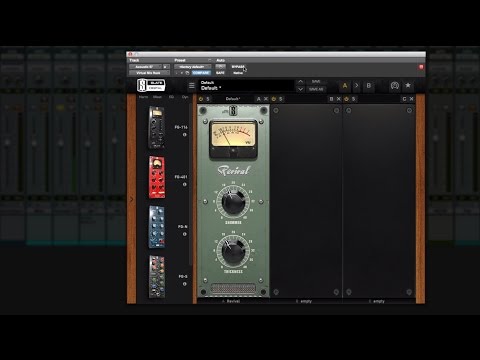Image resolution: width=480 pixels, height=360 pixels.
Task: Solo slot C with its S button
Action: point(353,99)
